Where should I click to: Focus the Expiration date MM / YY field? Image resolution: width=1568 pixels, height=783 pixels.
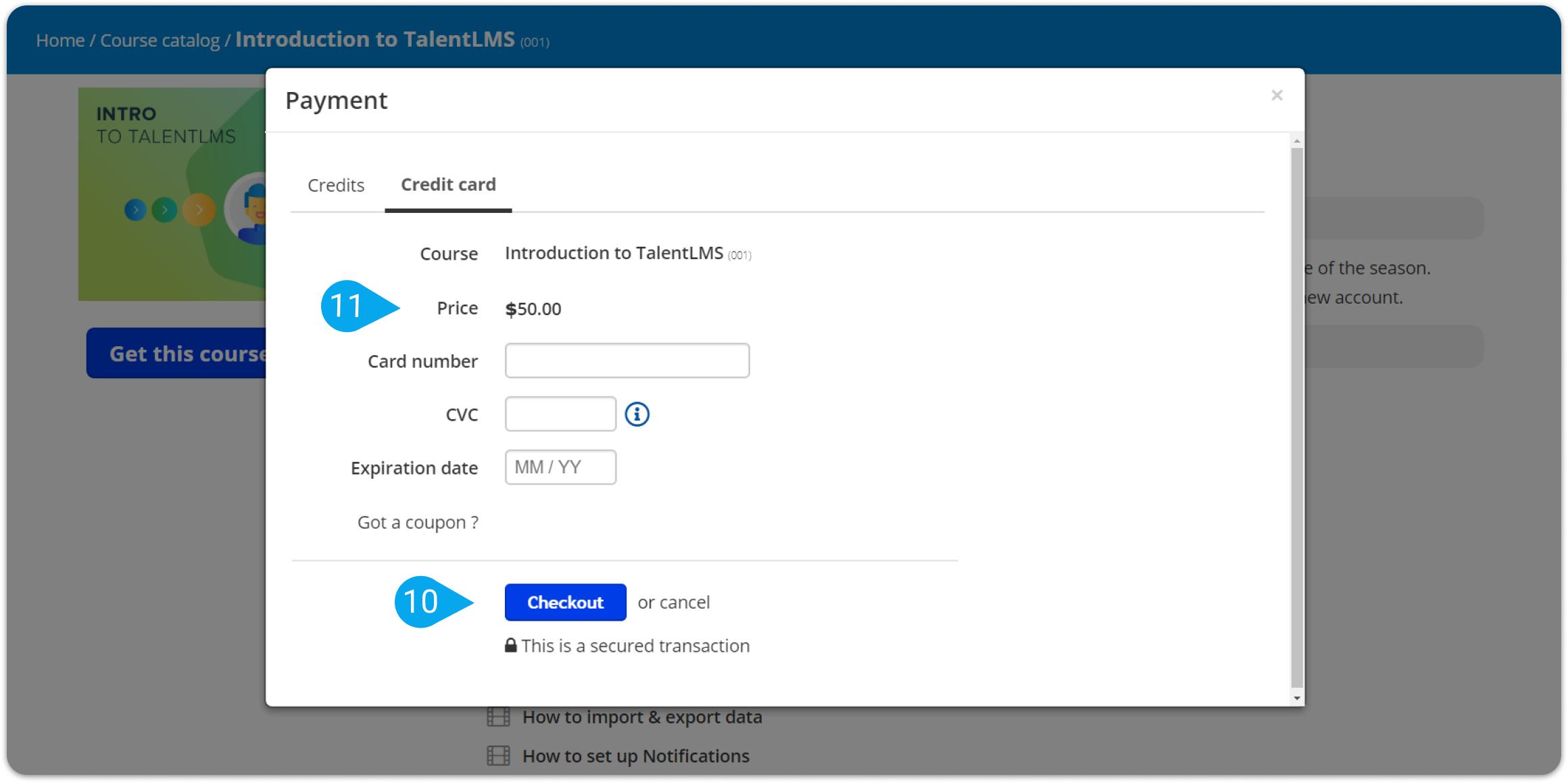(x=560, y=467)
